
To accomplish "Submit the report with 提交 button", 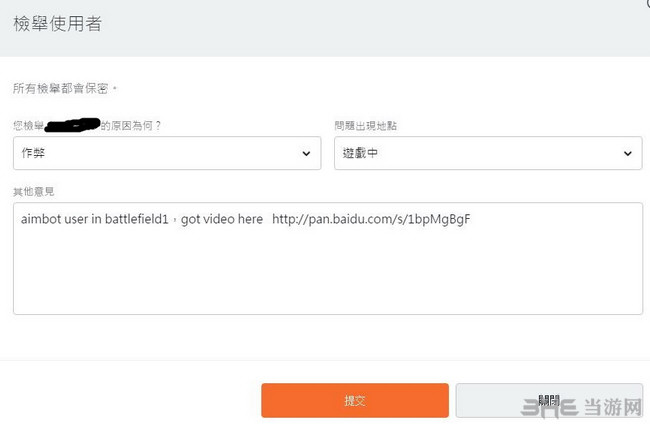I will pyautogui.click(x=355, y=400).
